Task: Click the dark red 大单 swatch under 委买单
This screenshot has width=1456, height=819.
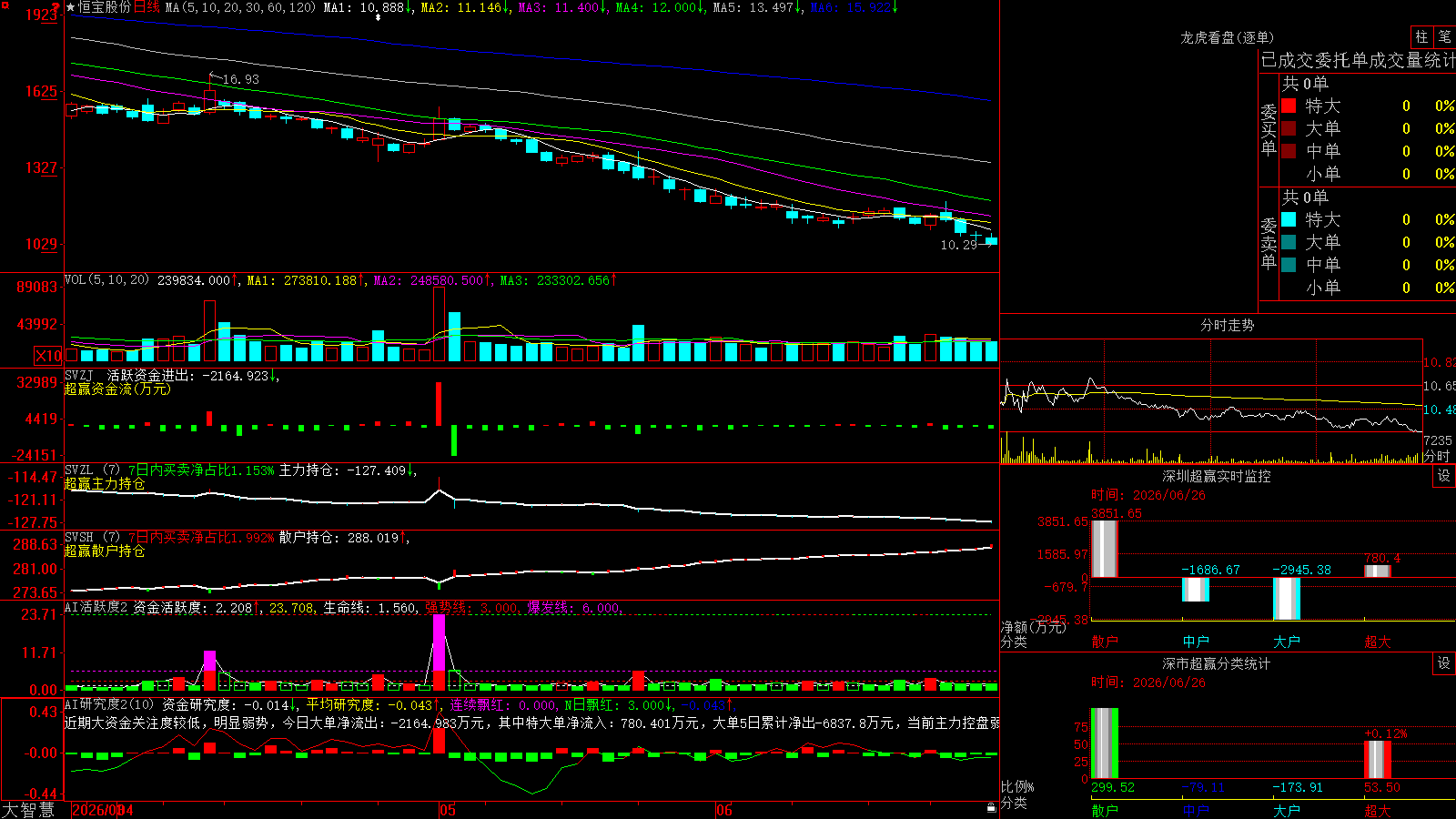Action: [x=1289, y=128]
